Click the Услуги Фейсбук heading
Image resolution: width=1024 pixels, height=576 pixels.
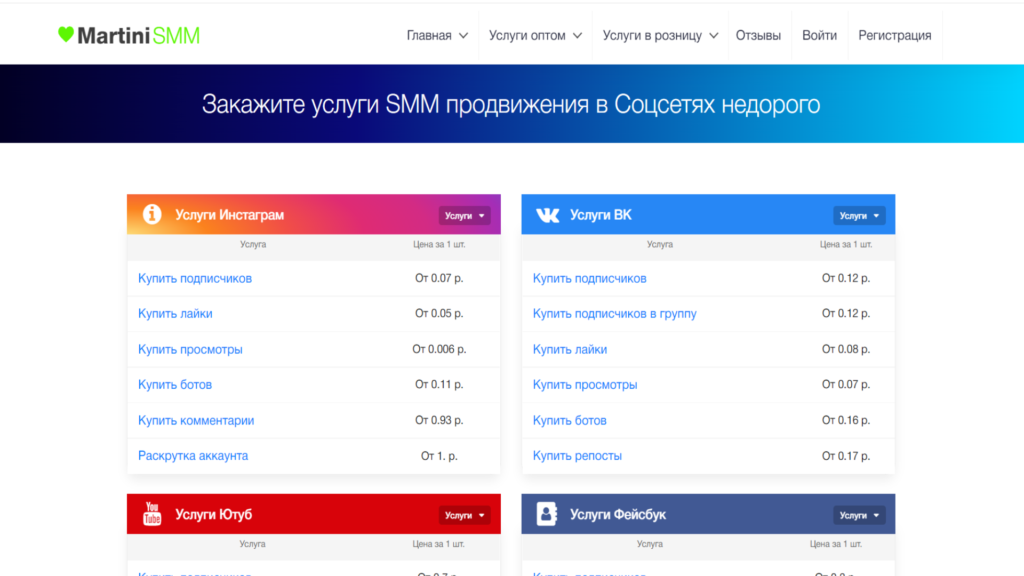(618, 515)
